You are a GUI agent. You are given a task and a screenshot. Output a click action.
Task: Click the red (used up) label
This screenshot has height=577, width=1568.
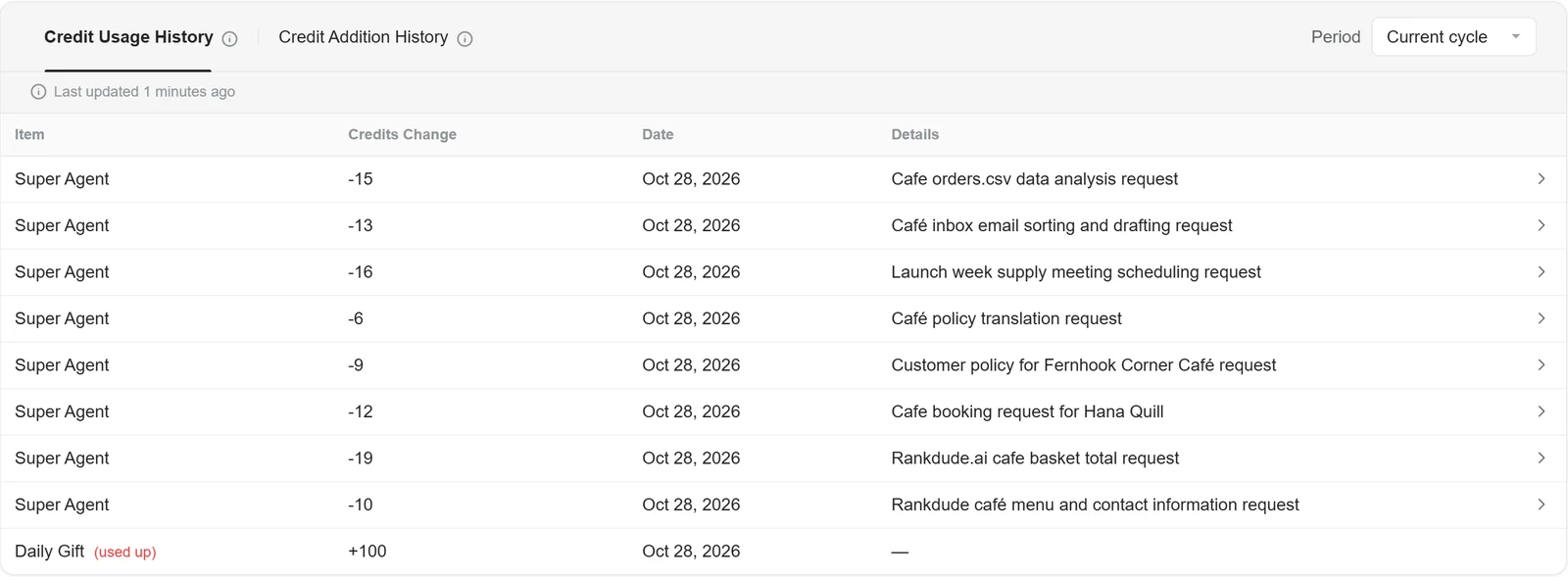125,553
